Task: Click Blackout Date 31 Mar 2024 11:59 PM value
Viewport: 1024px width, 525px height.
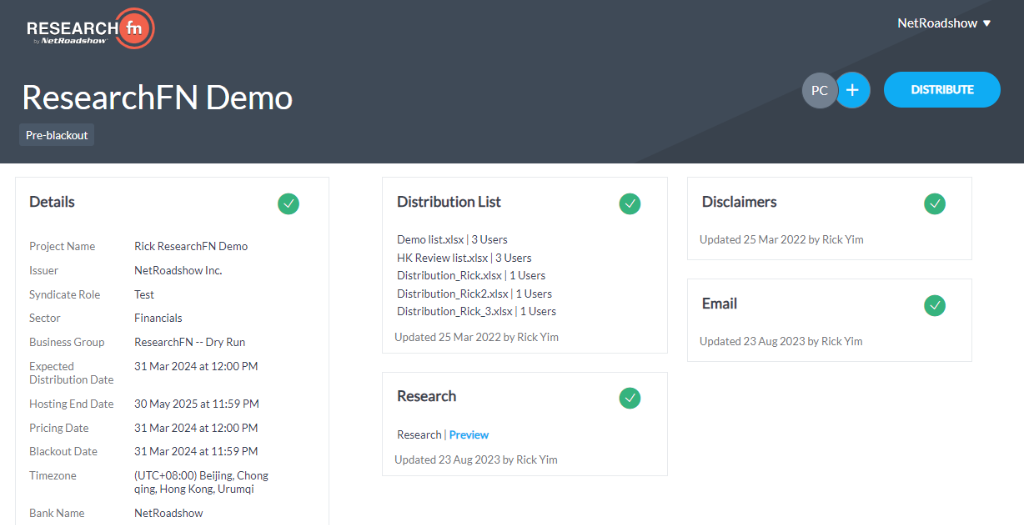Action: [x=196, y=451]
